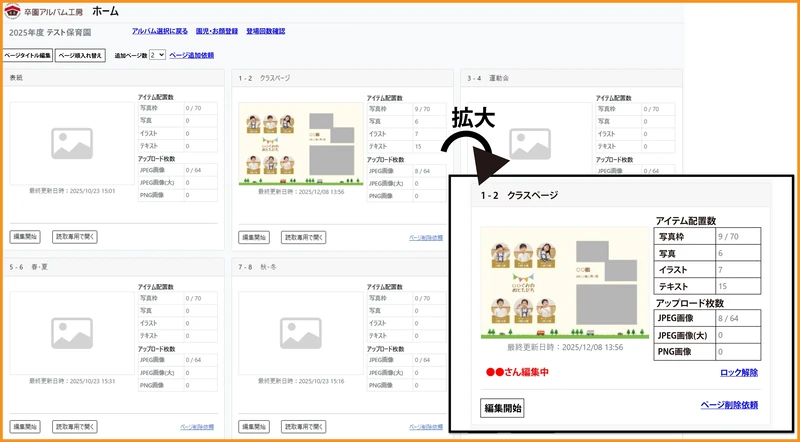Click ロック解除 in the enlarged panel
The image size is (800, 442).
pyautogui.click(x=739, y=373)
